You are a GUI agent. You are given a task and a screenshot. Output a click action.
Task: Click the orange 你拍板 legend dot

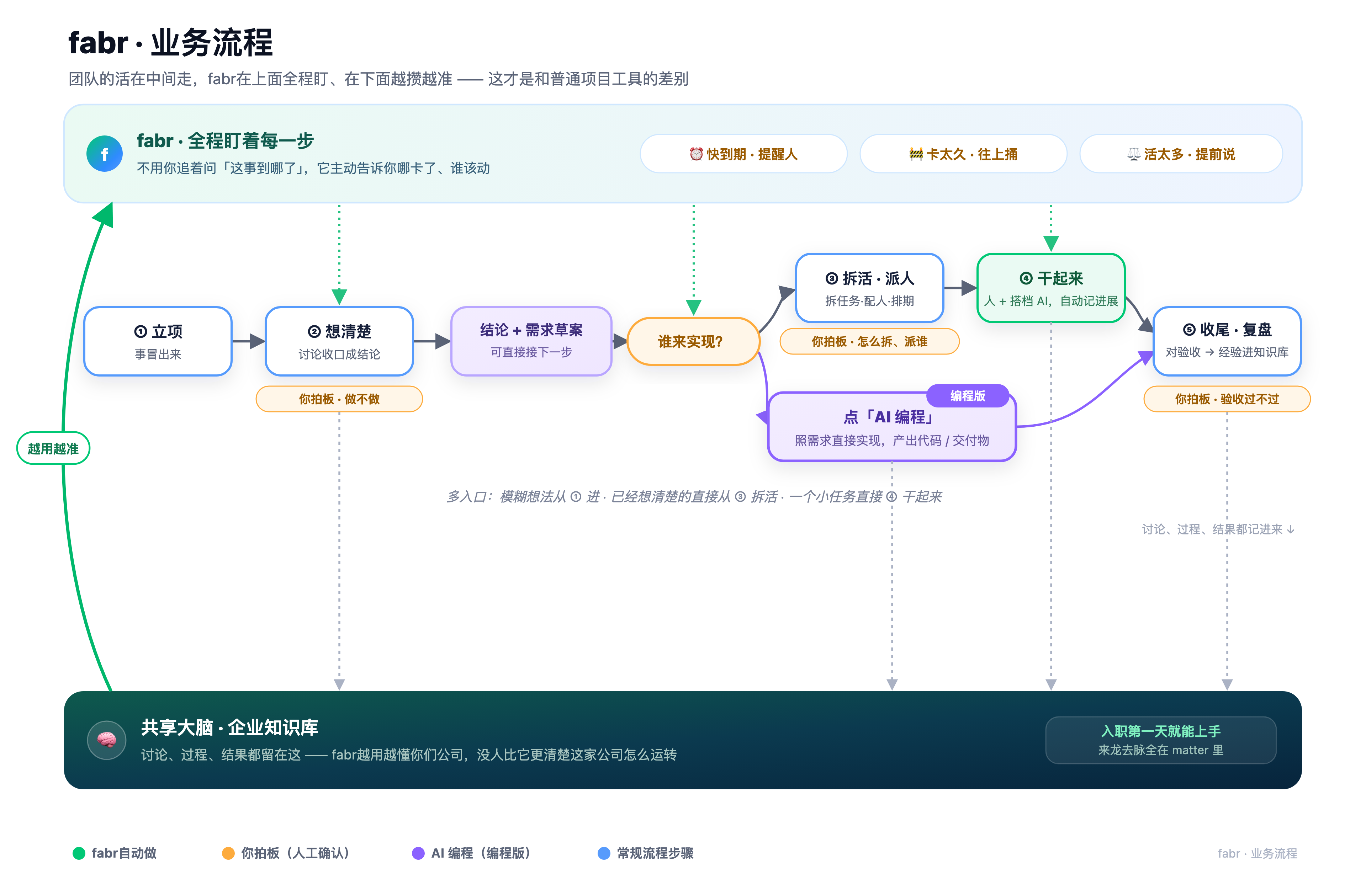click(x=228, y=853)
